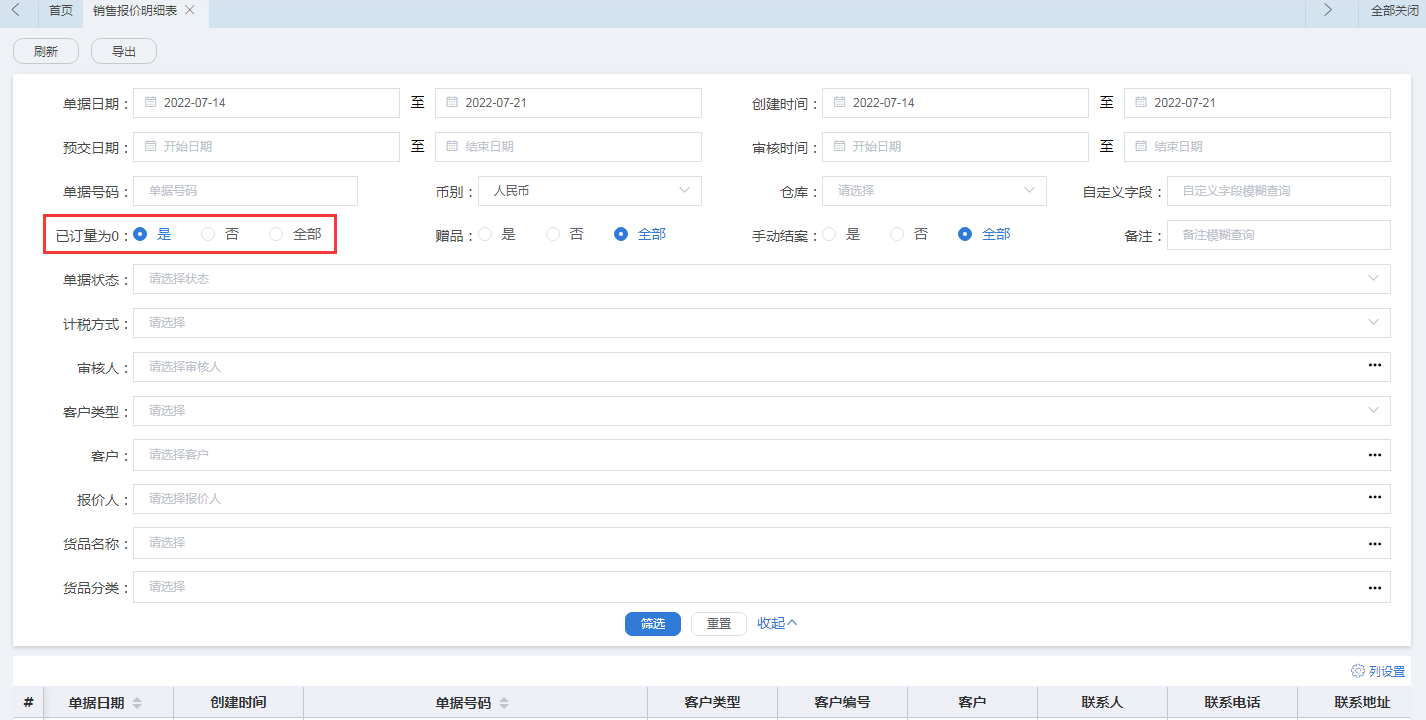Image resolution: width=1426 pixels, height=720 pixels.
Task: Open the 仓库 dropdown
Action: point(934,190)
